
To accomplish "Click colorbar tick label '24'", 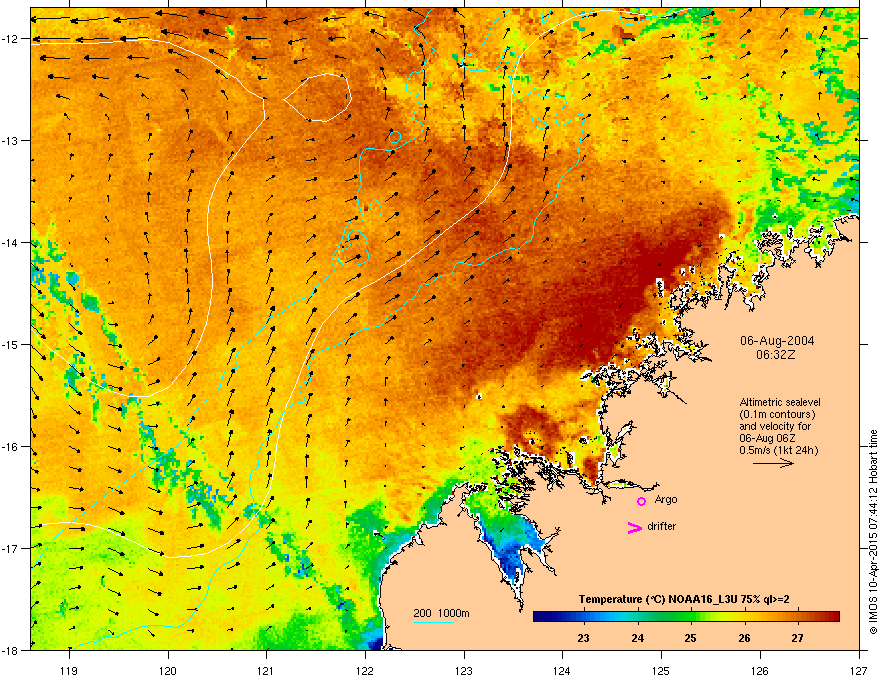I will point(638,638).
